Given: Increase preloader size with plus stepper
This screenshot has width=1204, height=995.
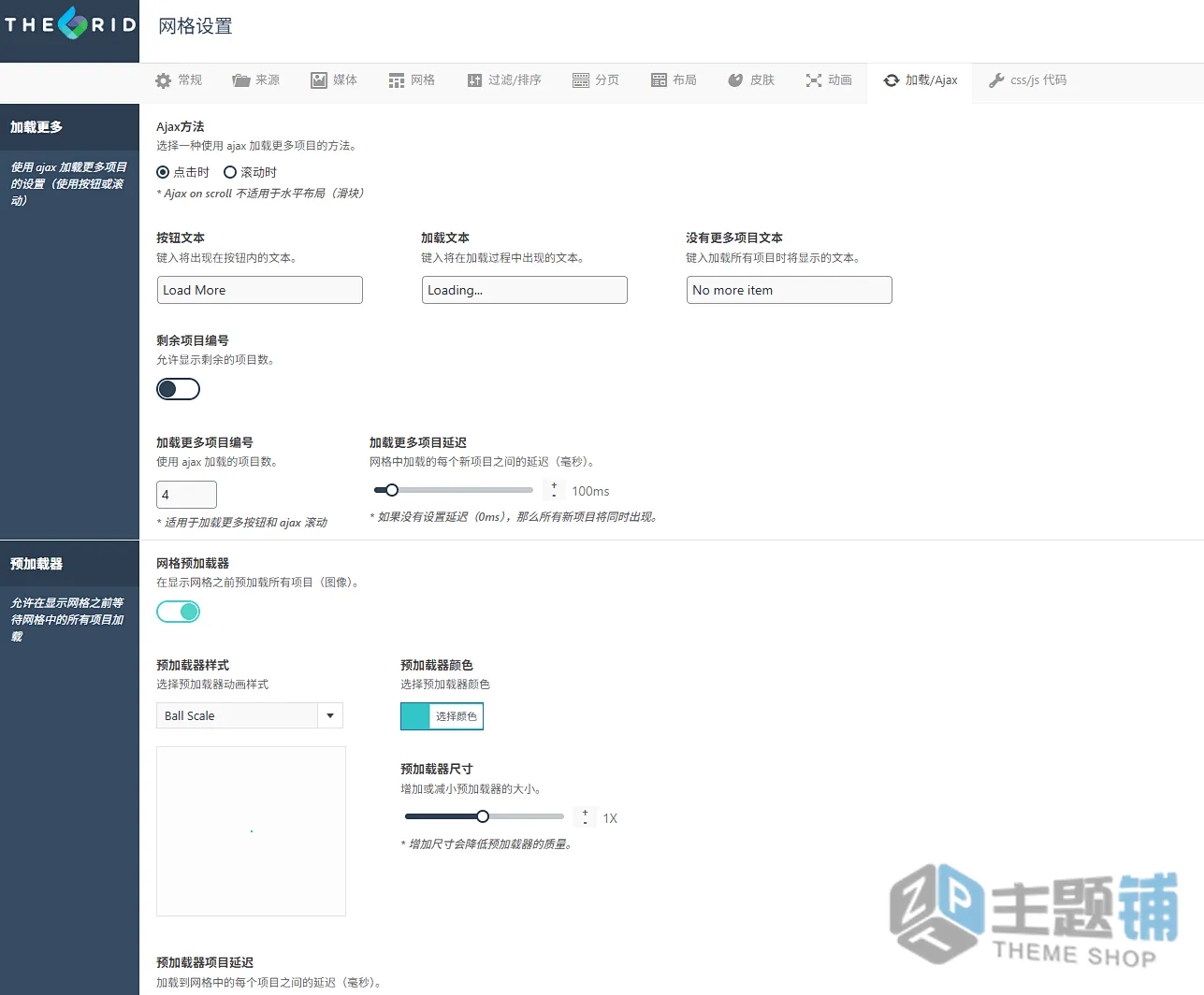Looking at the screenshot, I should click(585, 813).
